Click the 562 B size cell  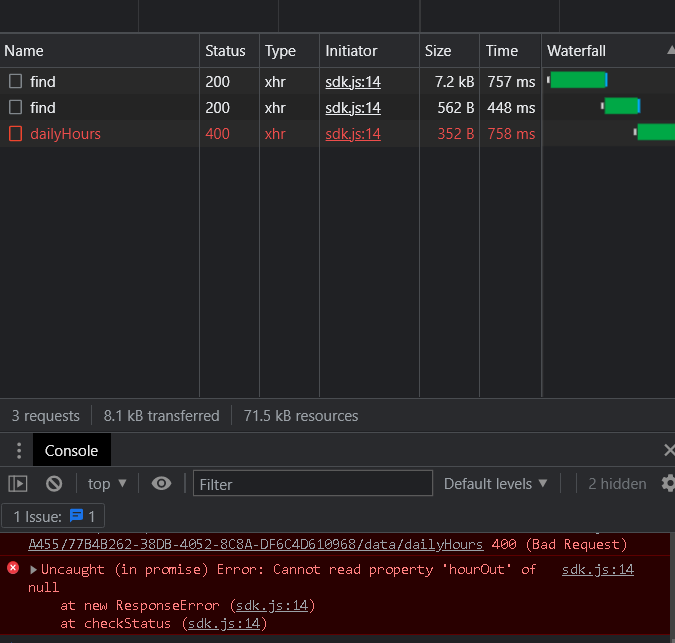455,108
